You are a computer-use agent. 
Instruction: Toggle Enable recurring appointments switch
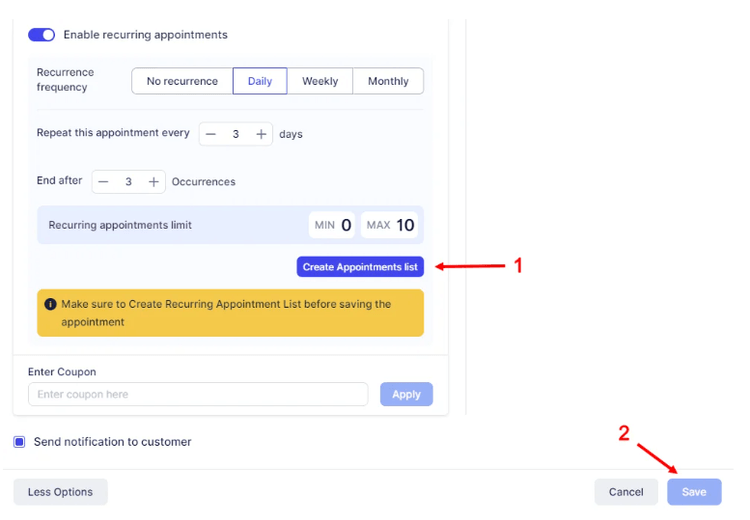coord(42,35)
